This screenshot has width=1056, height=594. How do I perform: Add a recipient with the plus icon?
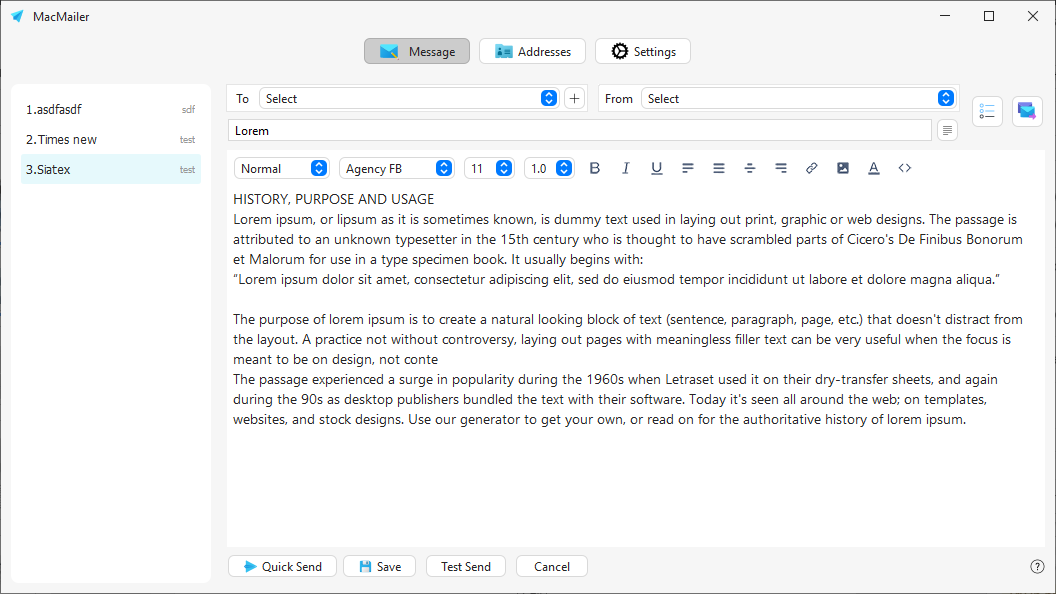573,98
